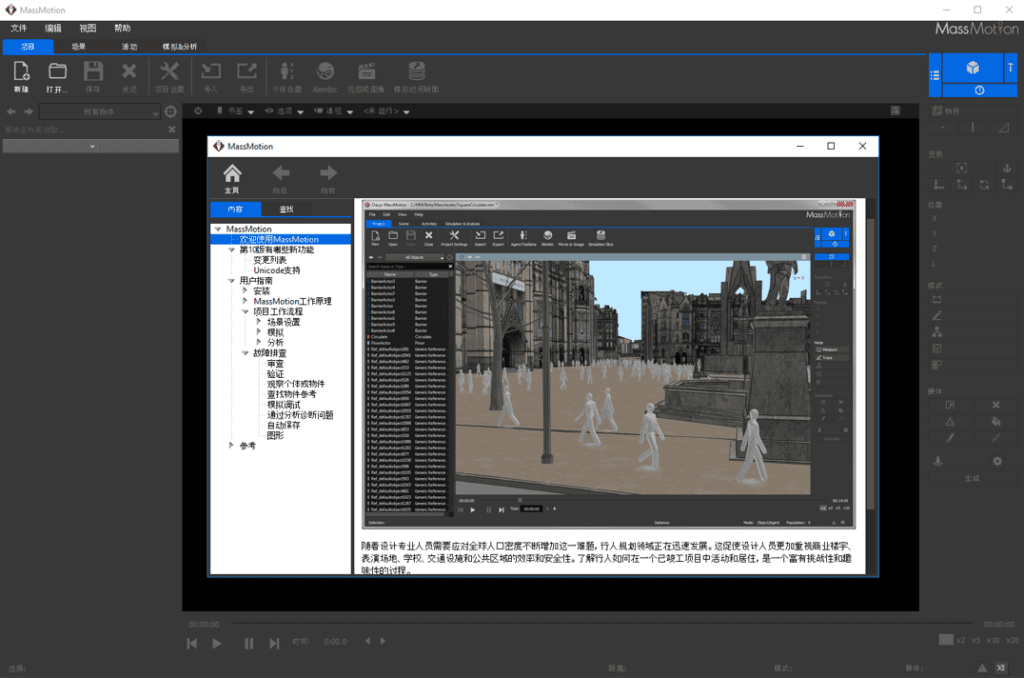Expand the 参考 tree node

[231, 445]
